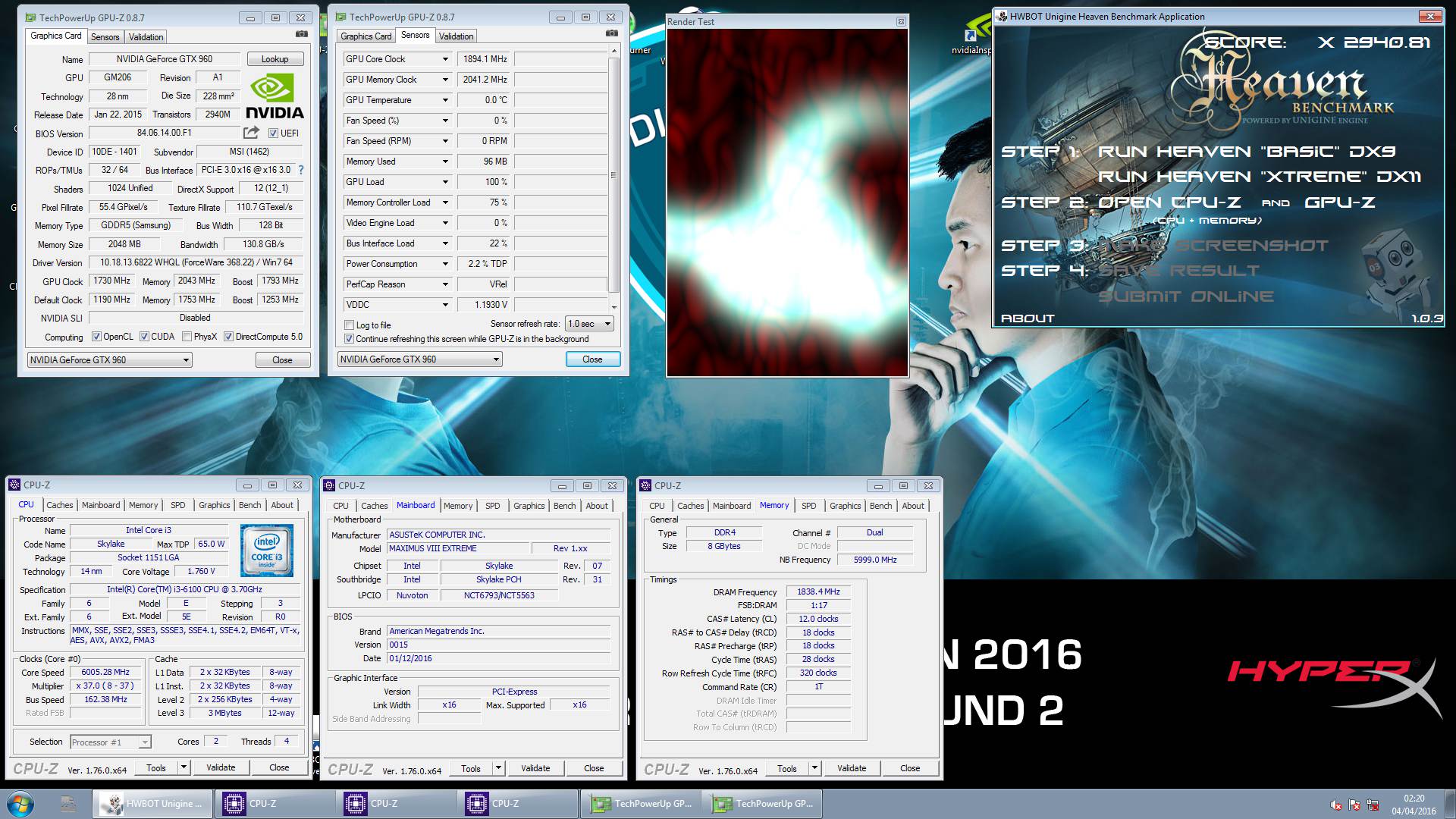Click pinned taskbar icon next to Start
Image resolution: width=1456 pixels, height=819 pixels.
pyautogui.click(x=67, y=804)
